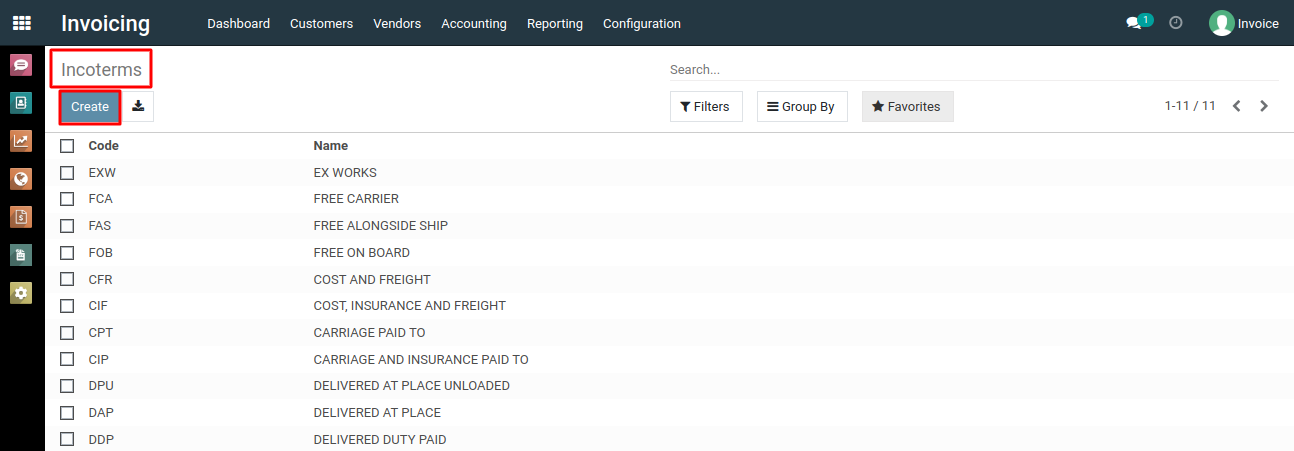Viewport: 1294px width, 451px height.
Task: Go to next page with the right arrow
Action: pyautogui.click(x=1264, y=106)
